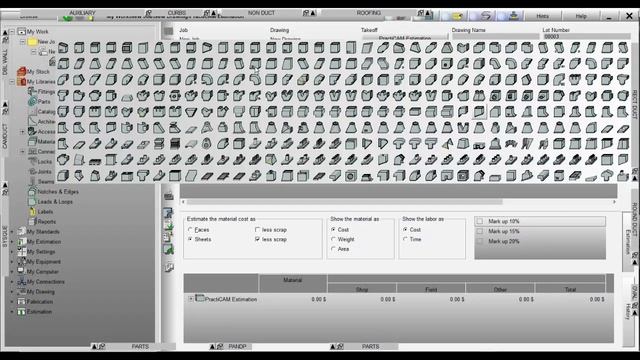Choose Area under Show the material as

point(333,249)
